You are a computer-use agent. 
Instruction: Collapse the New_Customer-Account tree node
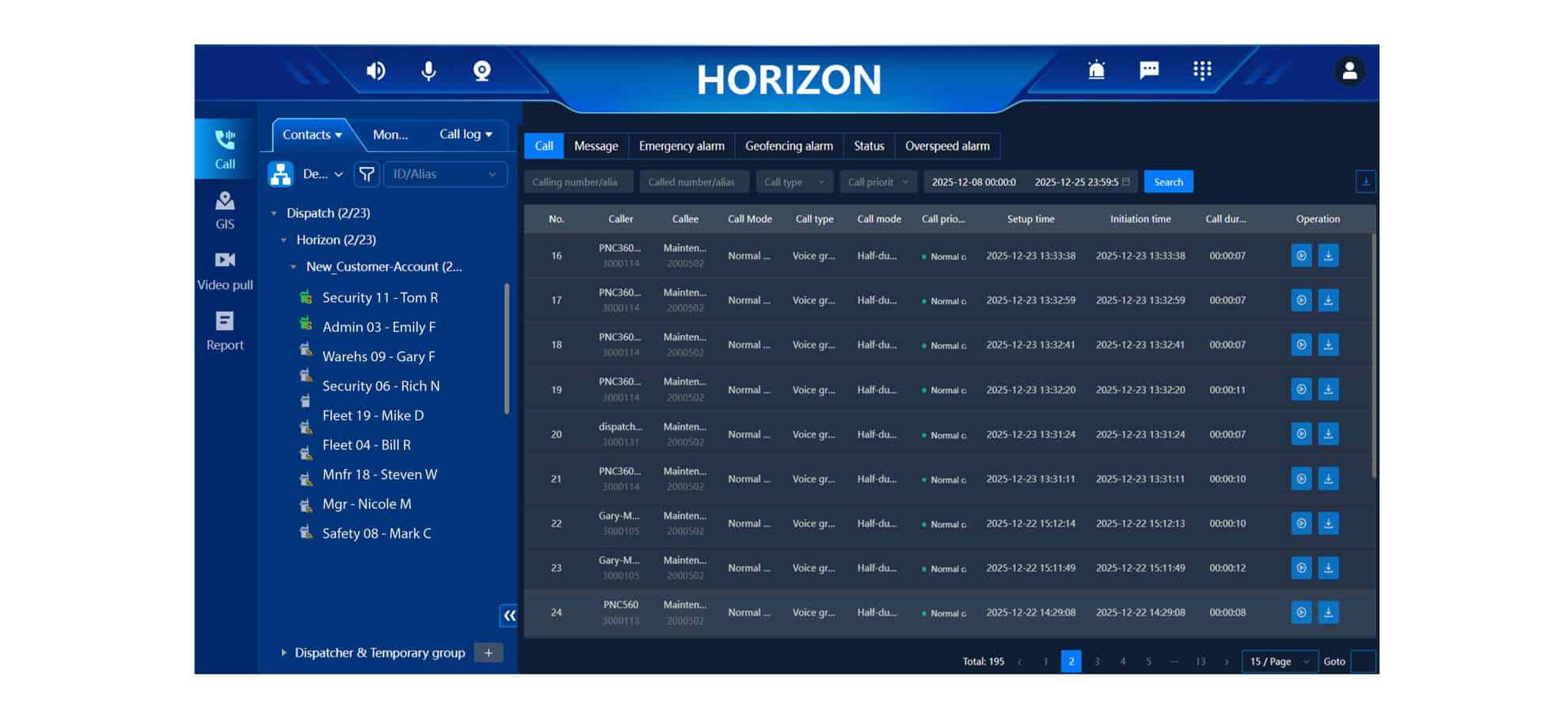[294, 267]
